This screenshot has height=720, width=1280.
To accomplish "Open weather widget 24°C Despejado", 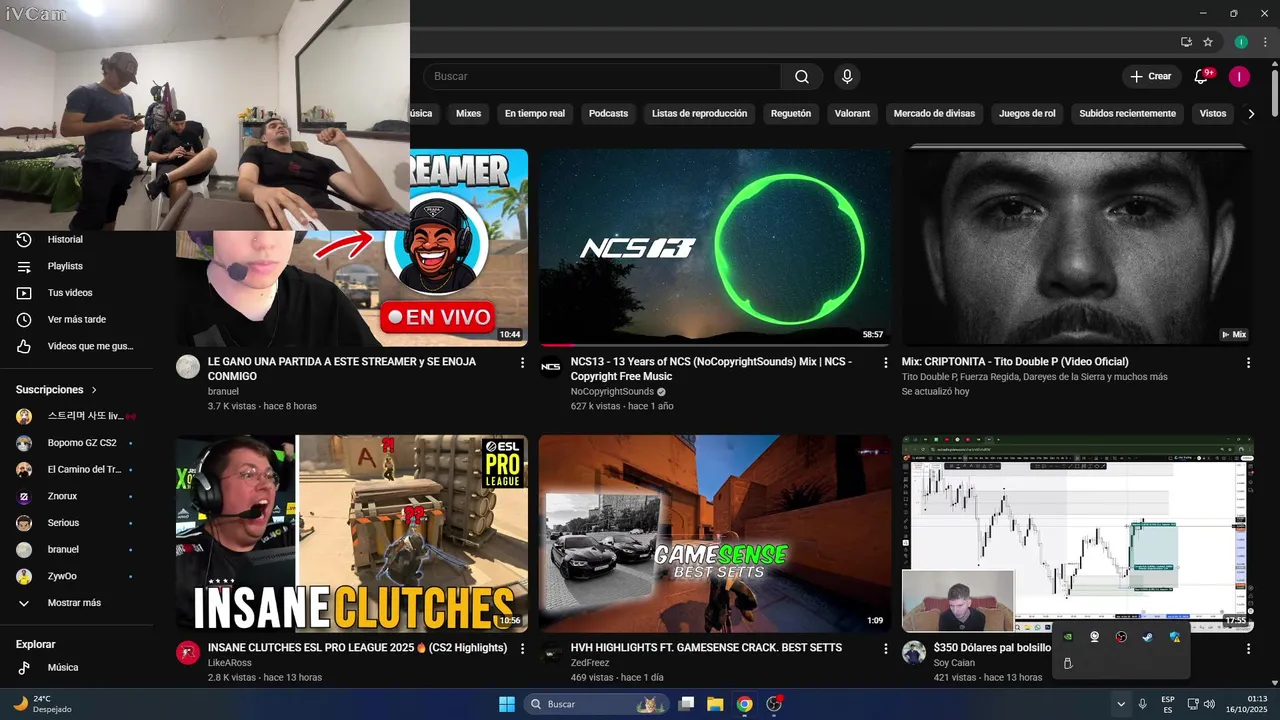I will 42,704.
